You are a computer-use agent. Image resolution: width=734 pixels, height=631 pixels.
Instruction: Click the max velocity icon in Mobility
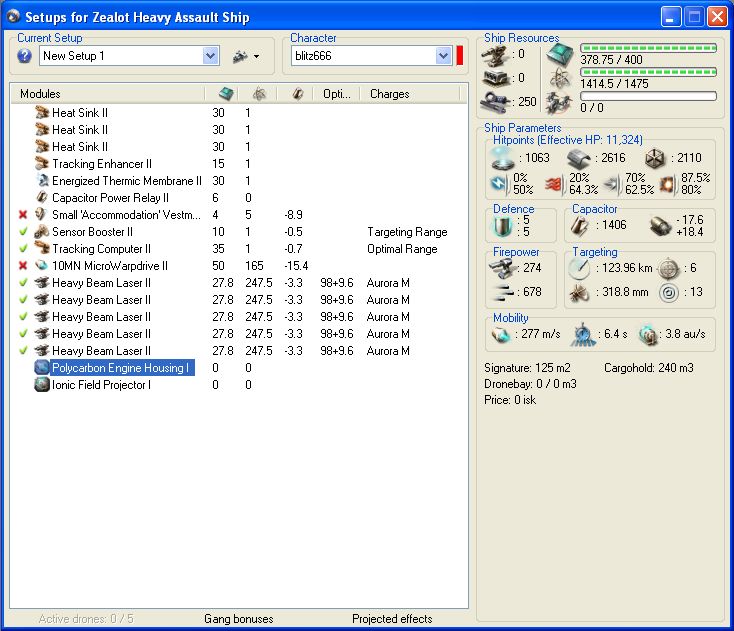502,335
